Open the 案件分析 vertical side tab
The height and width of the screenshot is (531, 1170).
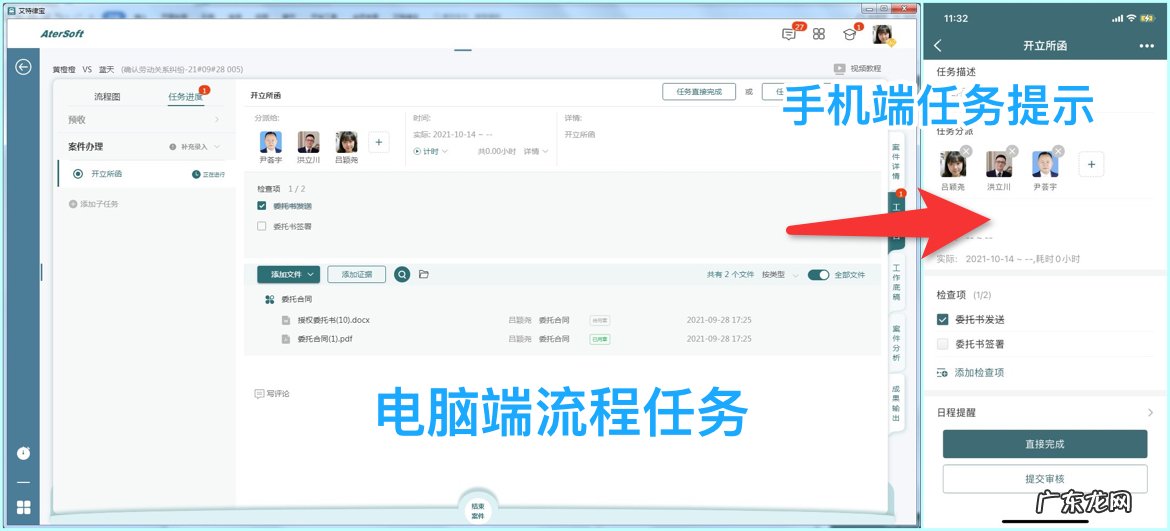pos(896,342)
